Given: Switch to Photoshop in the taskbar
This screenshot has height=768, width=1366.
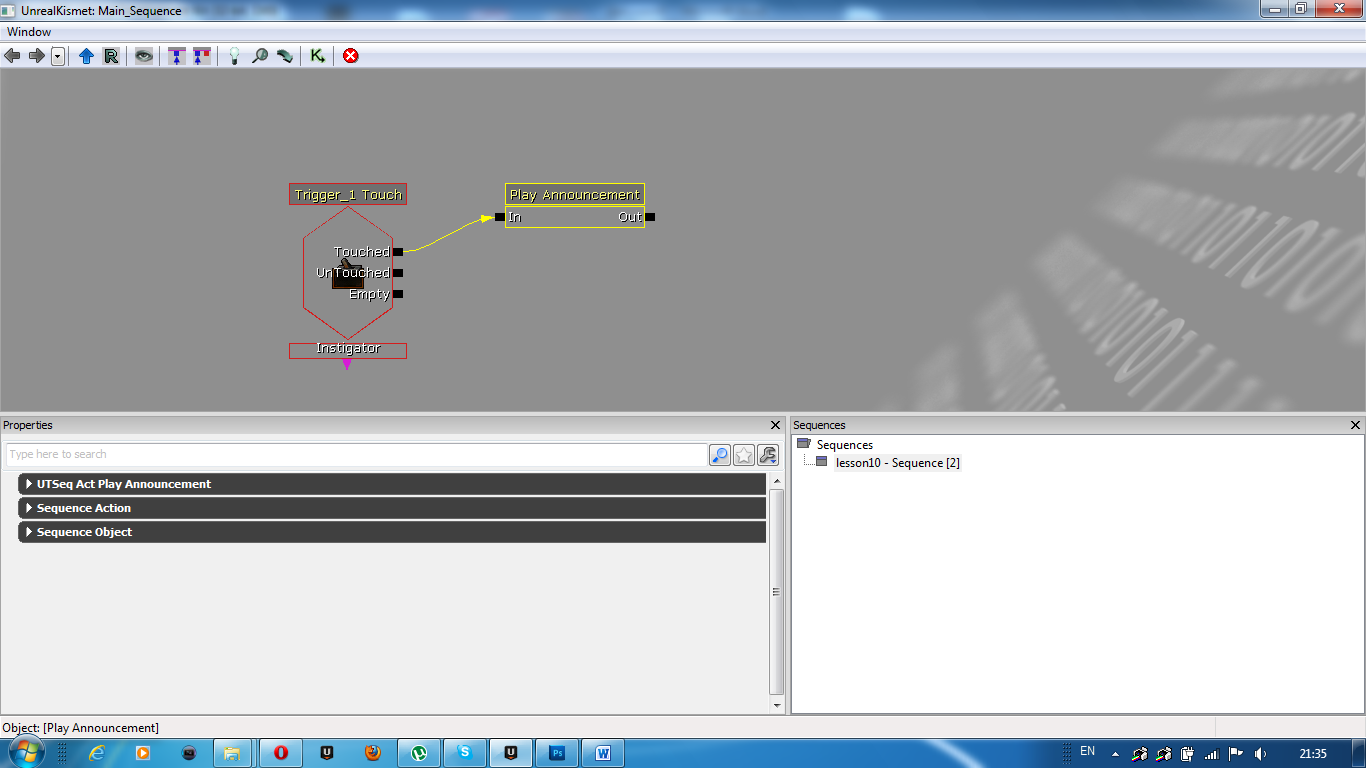Looking at the screenshot, I should (557, 753).
